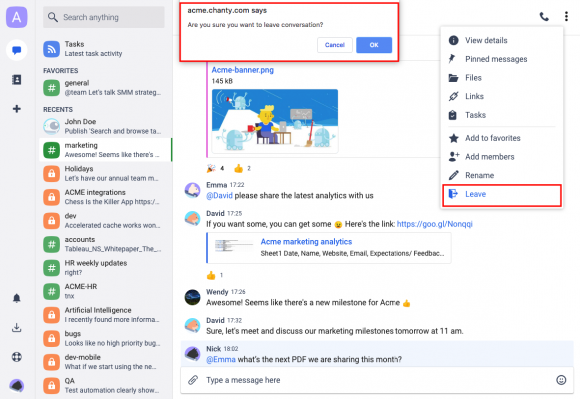The image size is (580, 399).
Task: Open the Acme marketing analytics link
Action: 306,241
